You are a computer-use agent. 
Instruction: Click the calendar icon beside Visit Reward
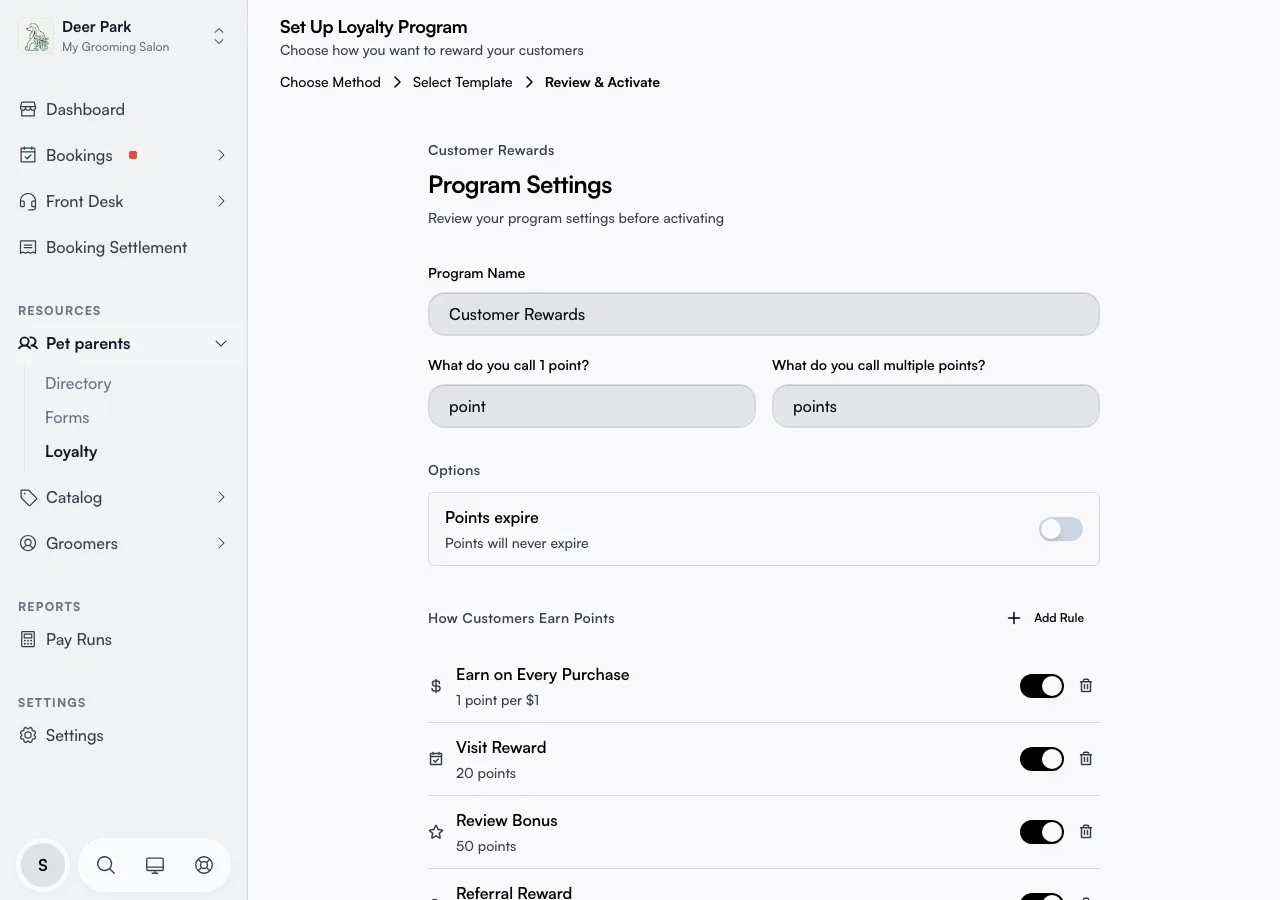pos(436,759)
